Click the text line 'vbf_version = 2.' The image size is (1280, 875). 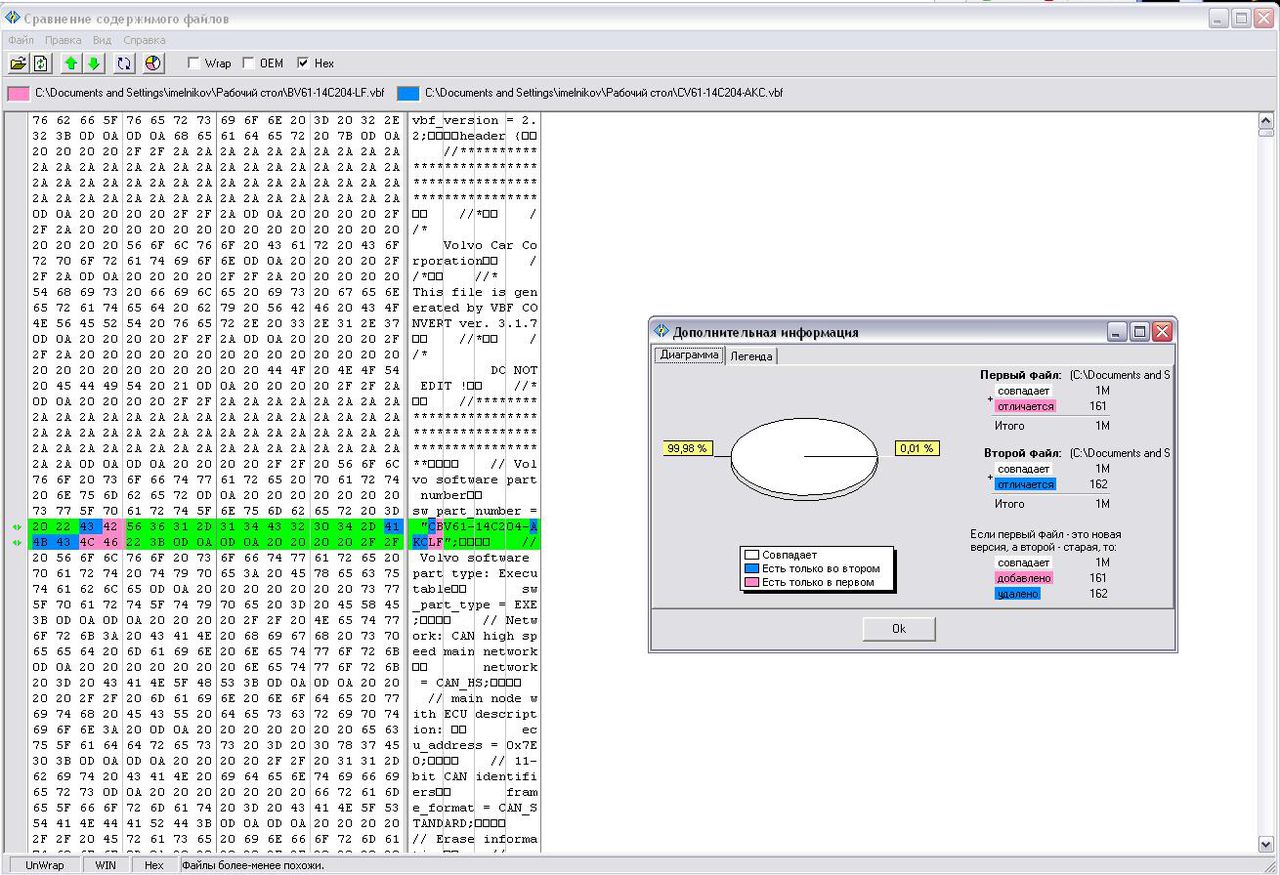click(x=475, y=120)
